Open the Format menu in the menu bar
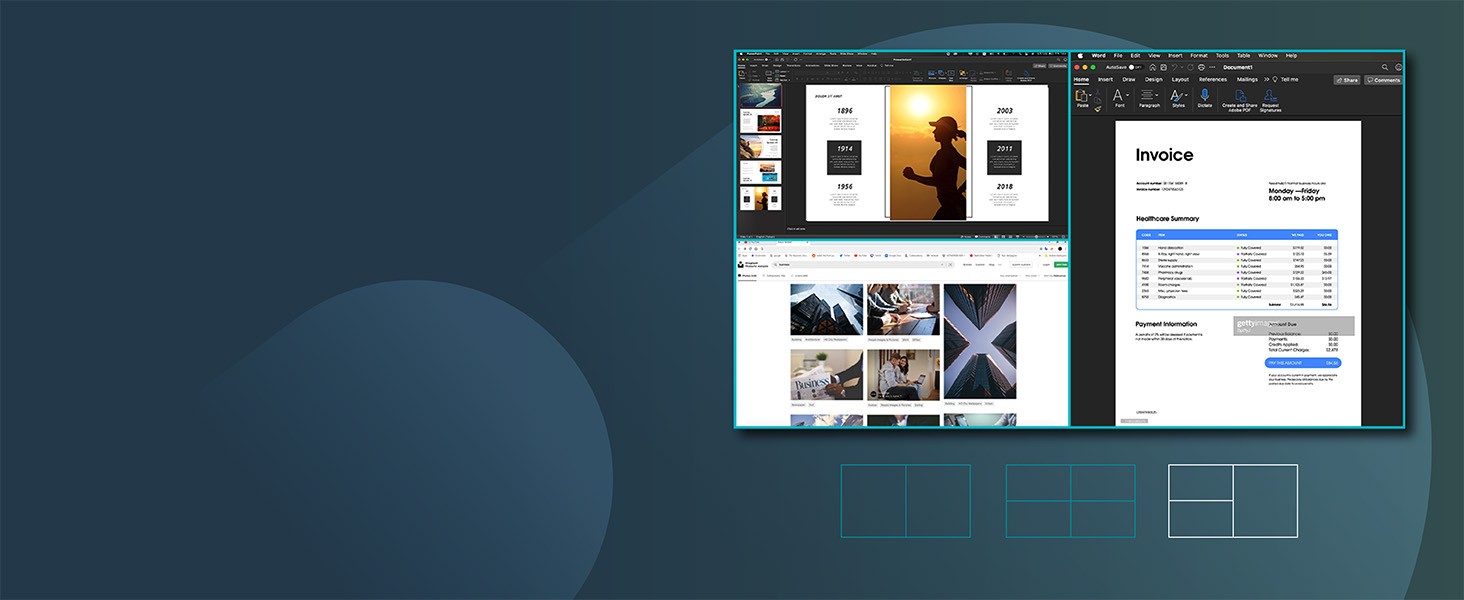This screenshot has height=600, width=1464. pos(1198,56)
